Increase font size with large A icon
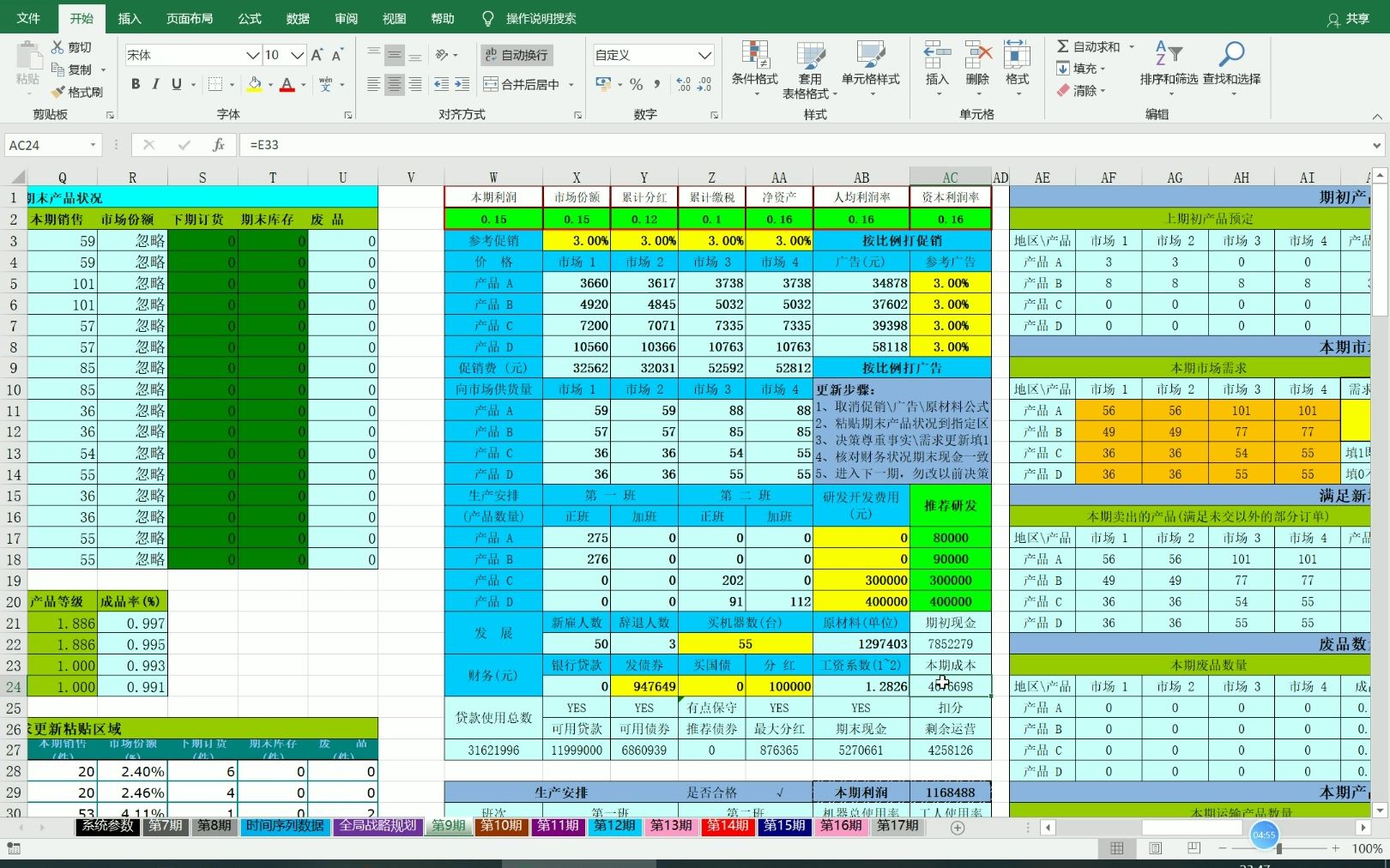 point(317,55)
